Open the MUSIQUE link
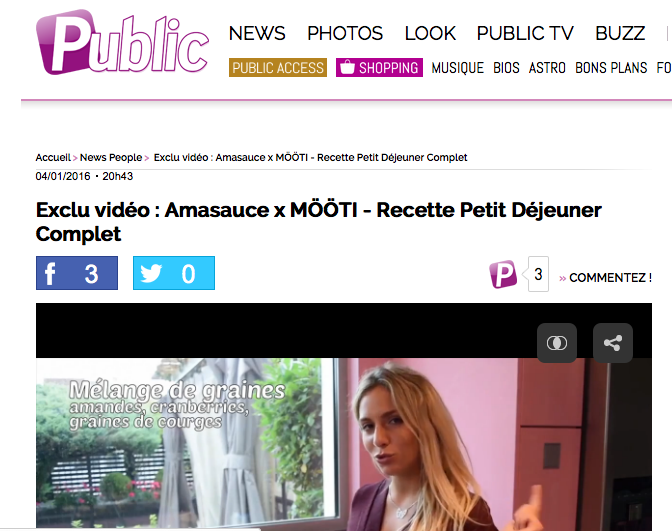Screen dimensions: 672x531 coord(457,68)
